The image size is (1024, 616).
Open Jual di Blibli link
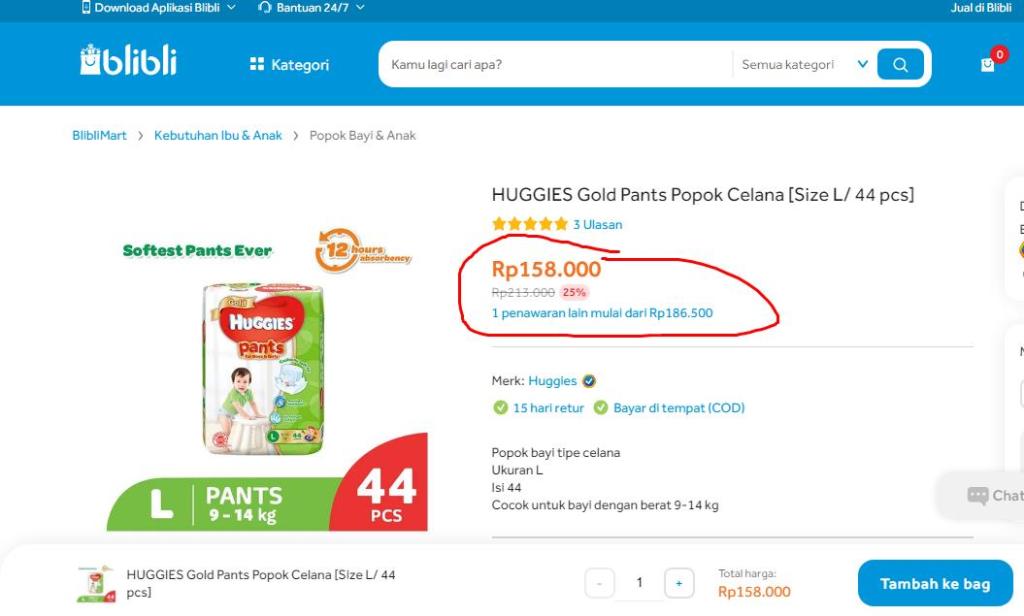[981, 8]
